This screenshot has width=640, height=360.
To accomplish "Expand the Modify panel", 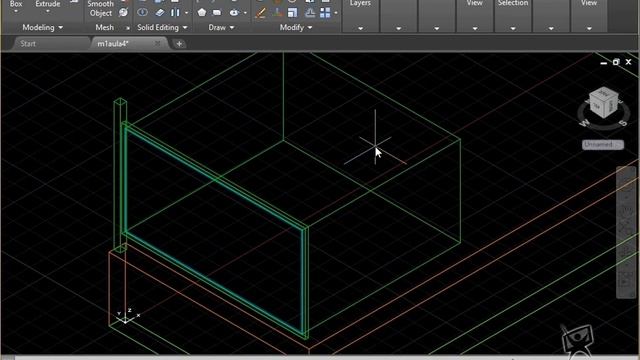I will 296,27.
